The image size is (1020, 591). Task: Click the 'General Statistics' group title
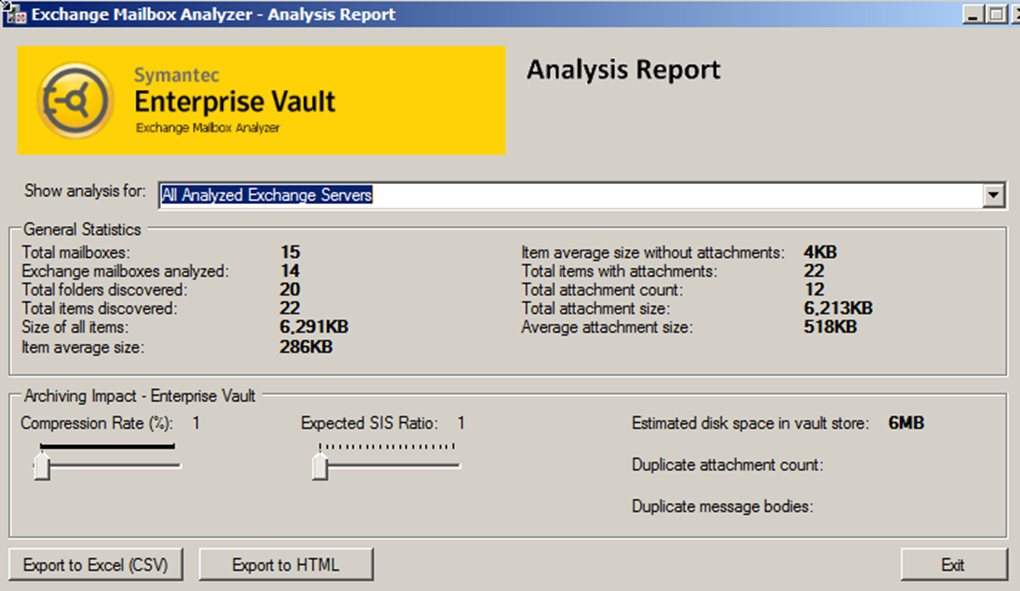click(82, 230)
